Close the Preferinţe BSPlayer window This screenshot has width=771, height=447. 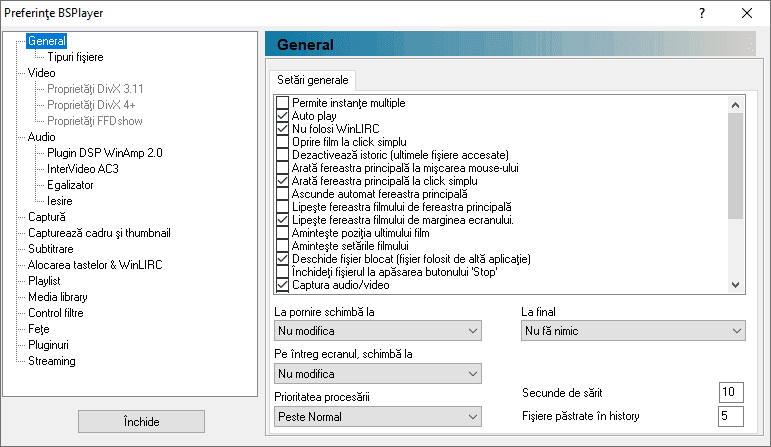[x=746, y=13]
